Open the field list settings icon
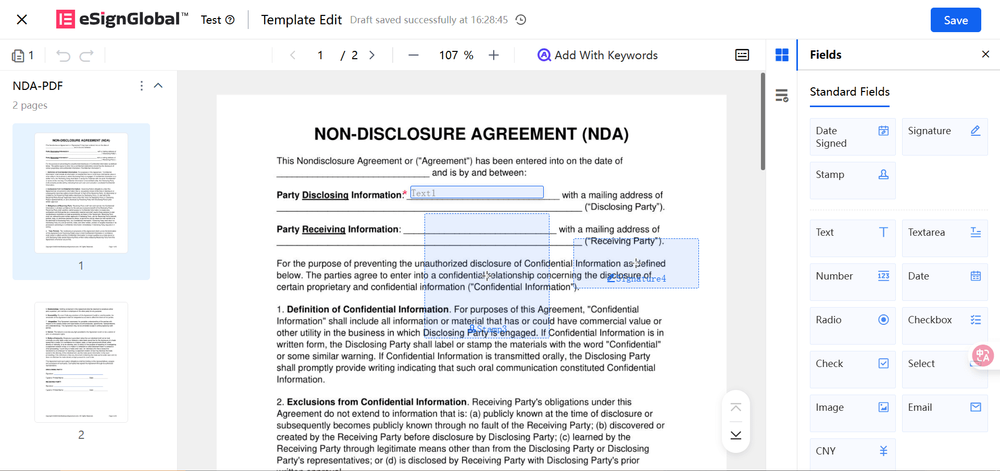1000x471 pixels. 782,95
